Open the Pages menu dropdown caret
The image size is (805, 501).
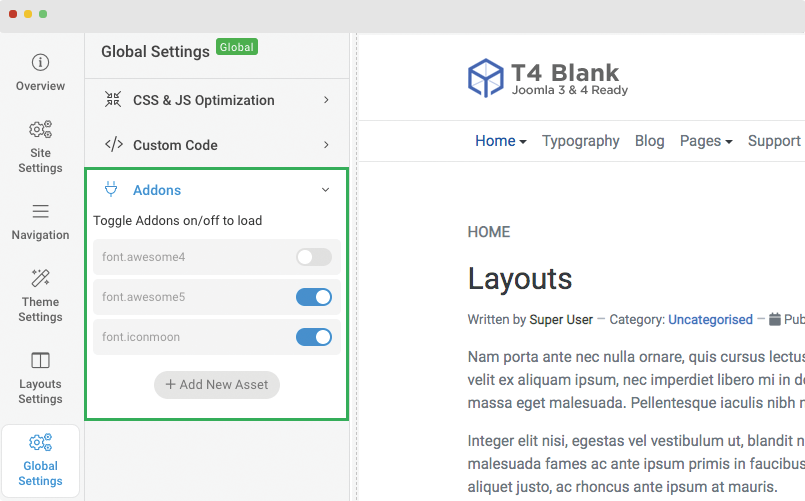[x=729, y=142]
